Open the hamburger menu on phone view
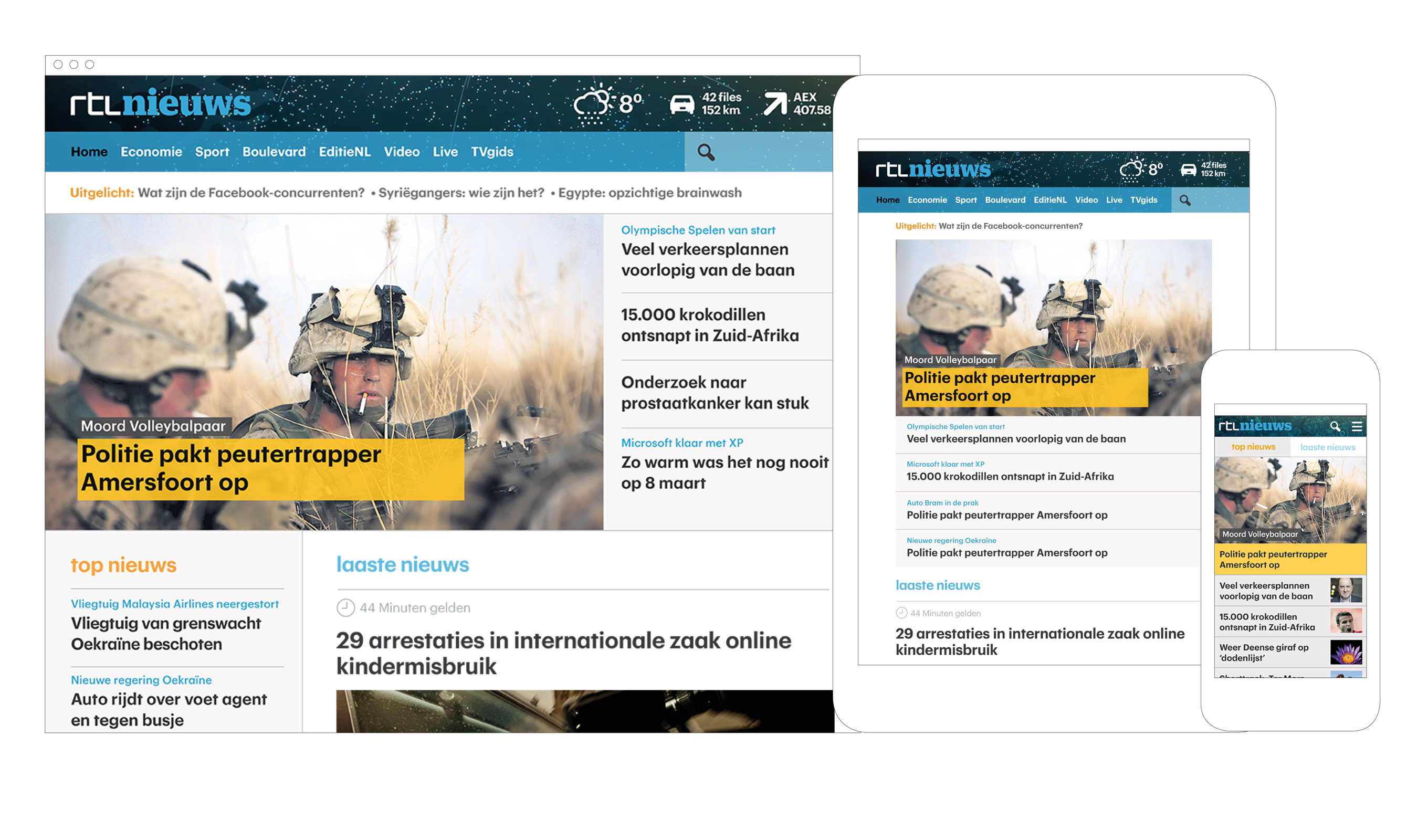The image size is (1428, 840). coord(1357,426)
